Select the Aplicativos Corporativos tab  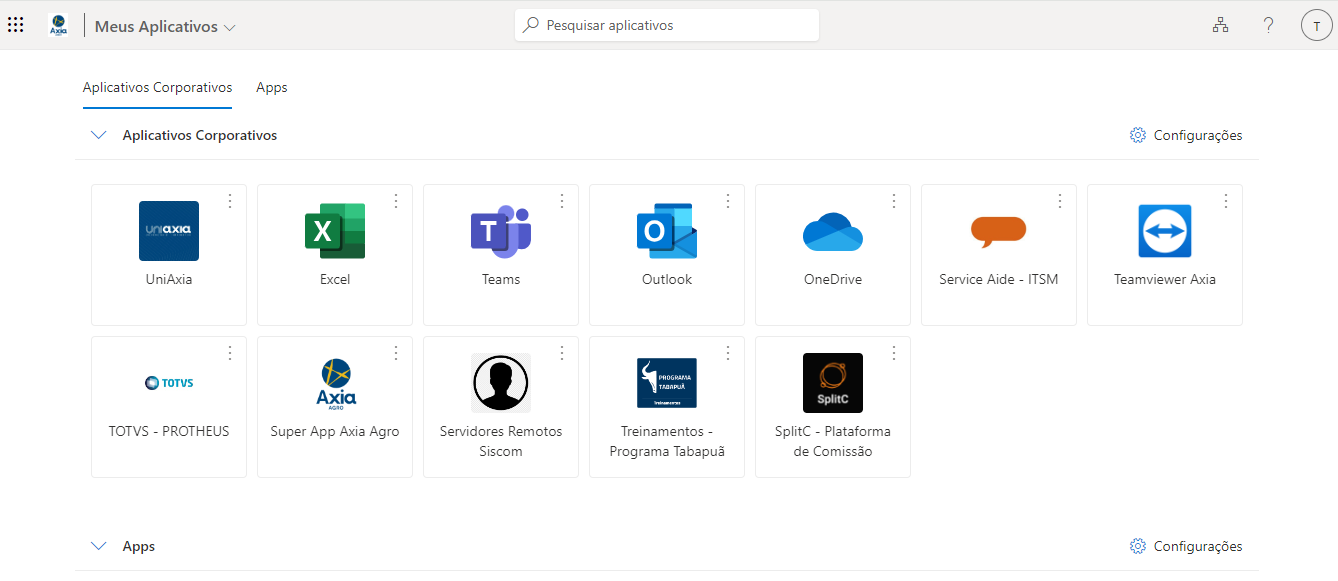coord(157,88)
